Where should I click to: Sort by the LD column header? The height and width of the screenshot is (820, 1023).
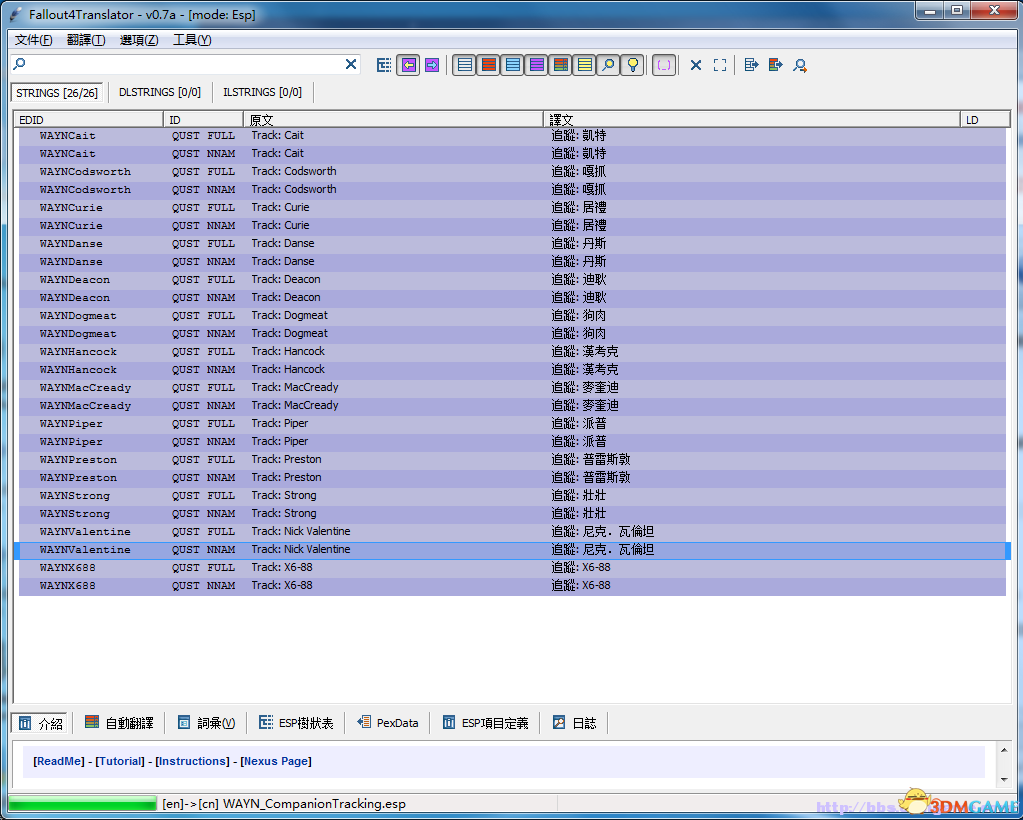pyautogui.click(x=985, y=119)
